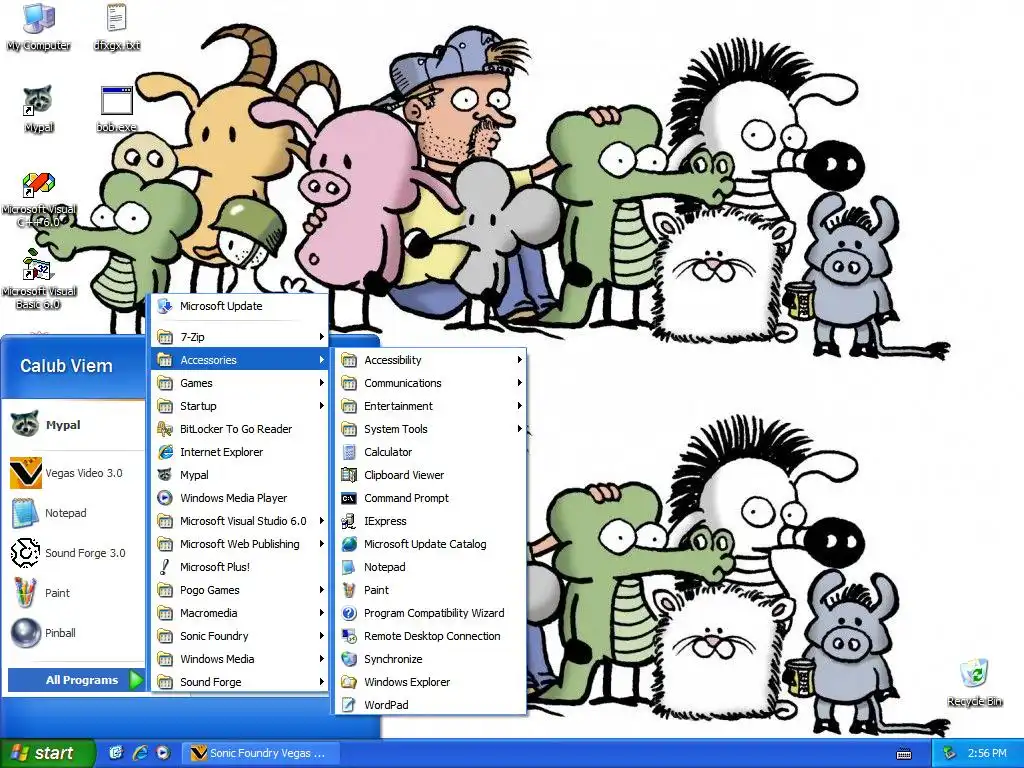This screenshot has height=768, width=1024.
Task: Open Calculator in Accessories
Action: [431, 452]
